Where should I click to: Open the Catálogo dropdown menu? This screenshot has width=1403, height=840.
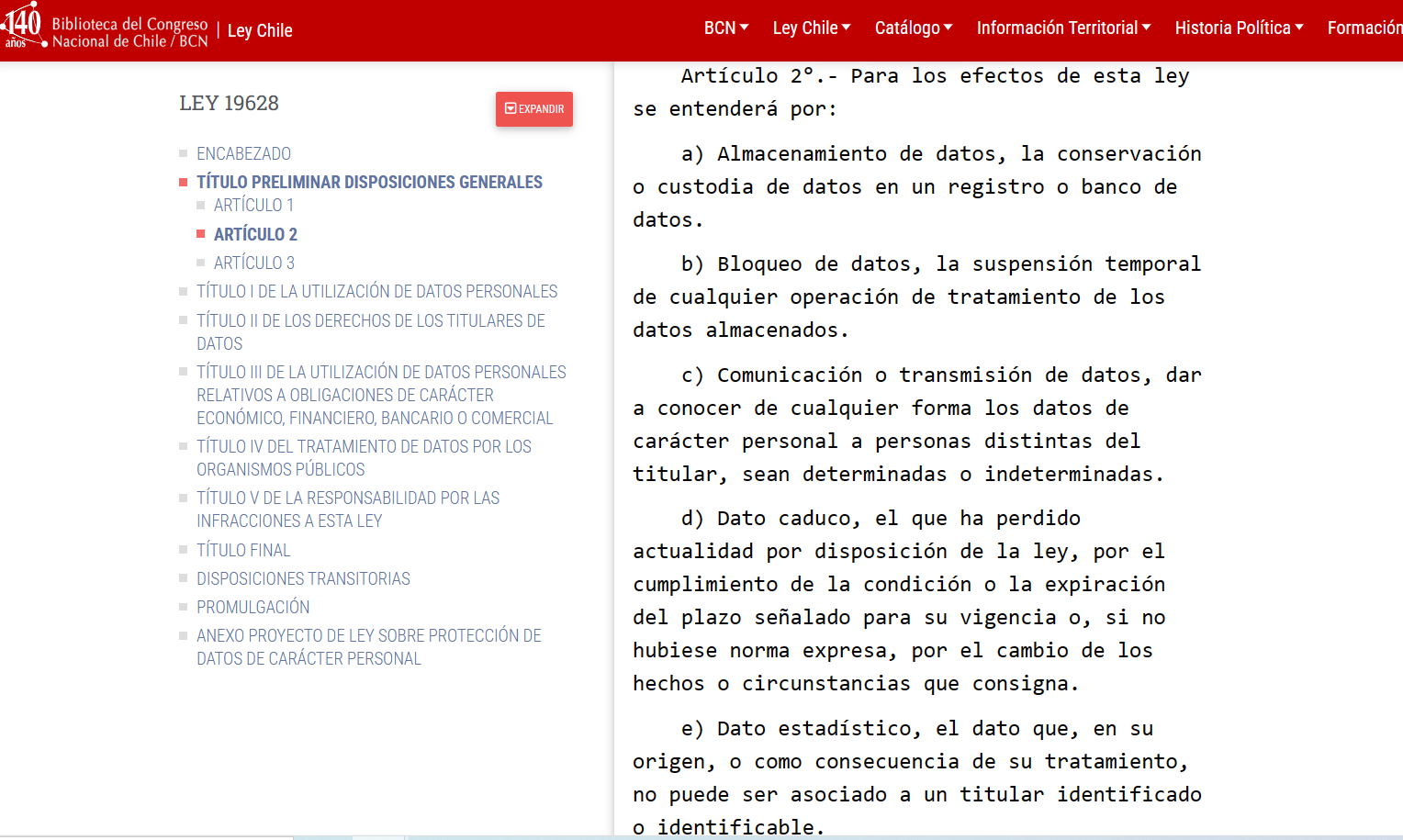(914, 28)
